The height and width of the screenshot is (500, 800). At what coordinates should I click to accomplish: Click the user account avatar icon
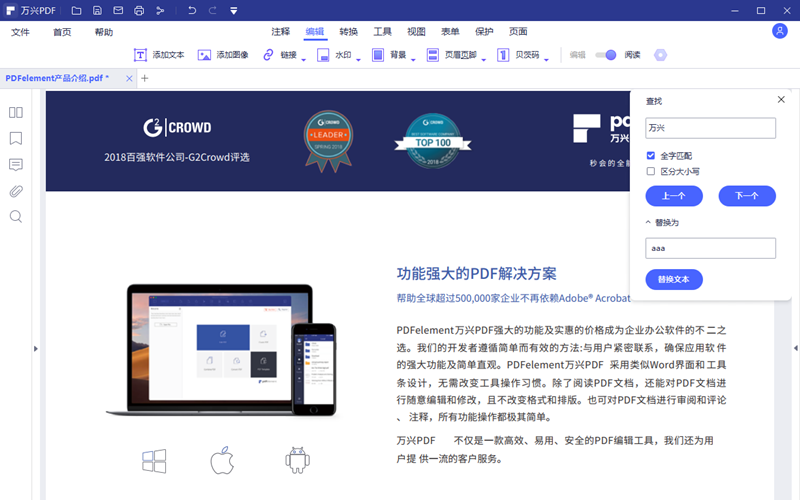point(780,31)
